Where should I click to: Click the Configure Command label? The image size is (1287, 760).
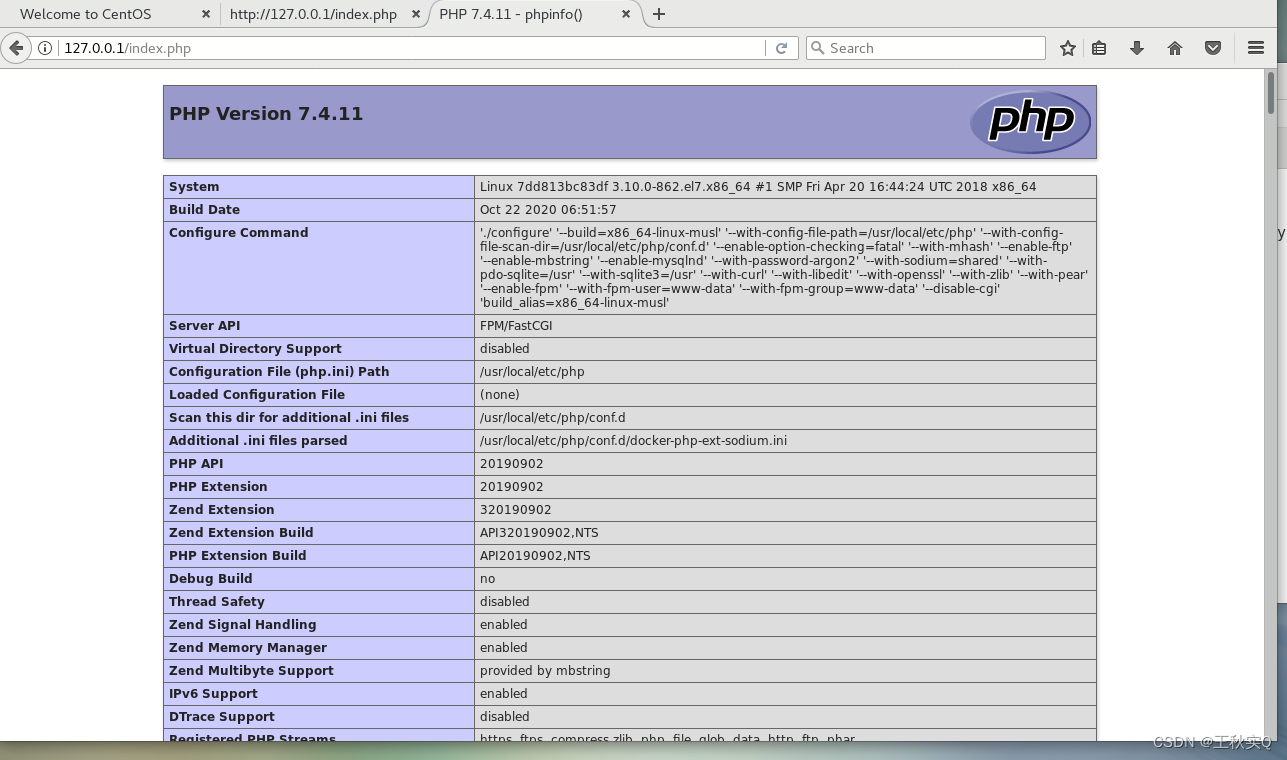(239, 233)
